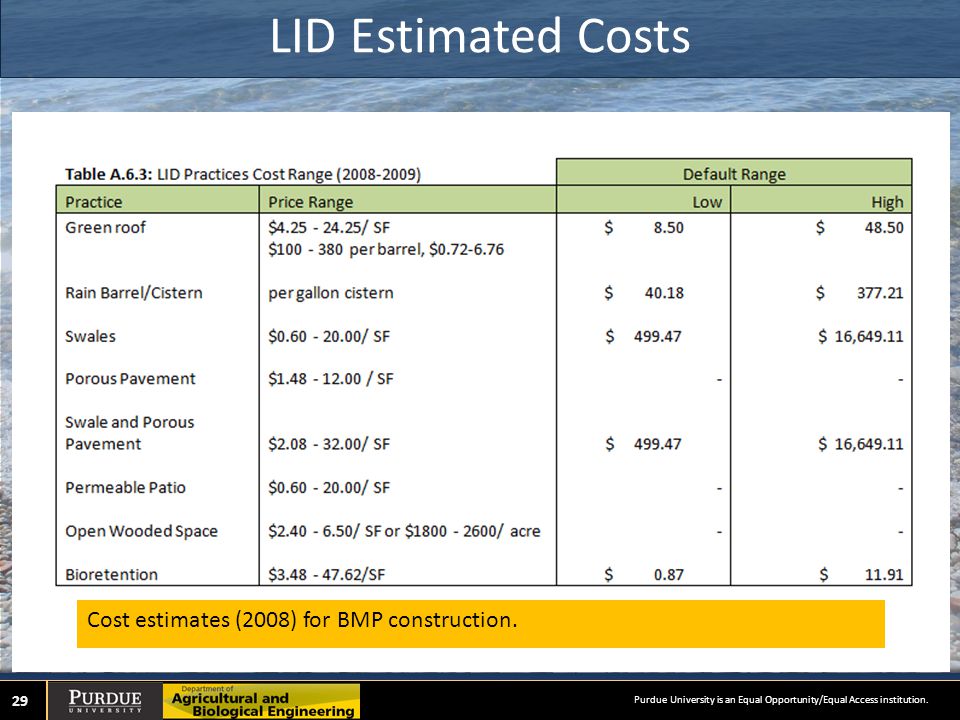Select the slide number 29
This screenshot has width=960, height=720.
20,701
